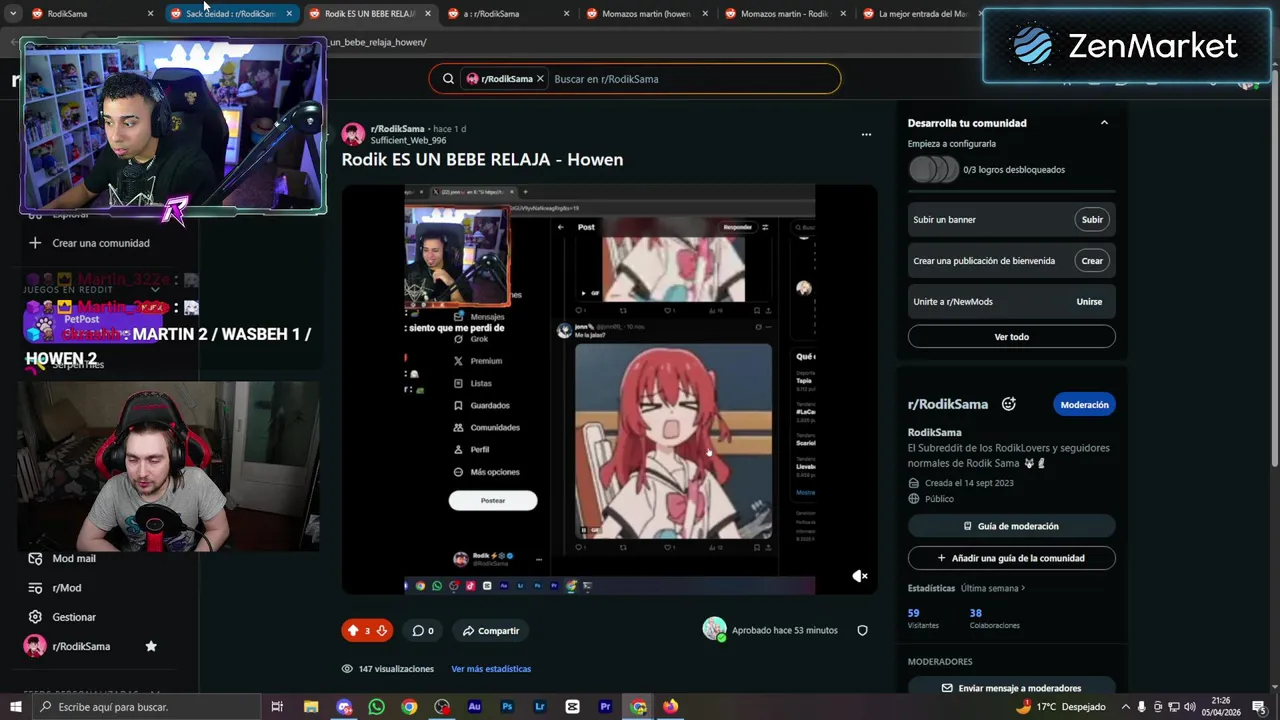Open the post three-dot options menu
The width and height of the screenshot is (1280, 720).
[866, 134]
